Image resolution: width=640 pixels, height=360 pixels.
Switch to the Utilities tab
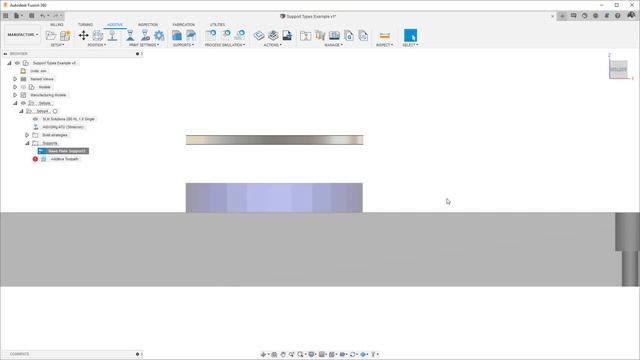(x=217, y=25)
